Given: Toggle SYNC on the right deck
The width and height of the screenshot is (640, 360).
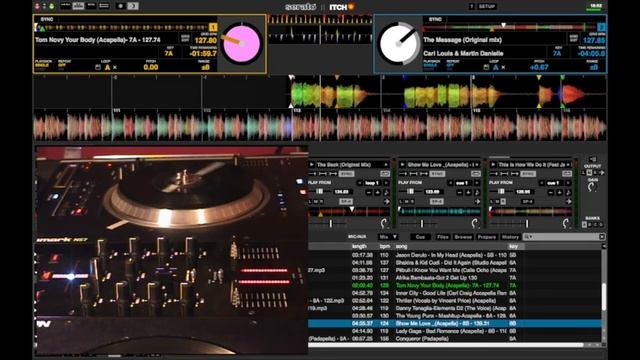Looking at the screenshot, I should click(435, 19).
